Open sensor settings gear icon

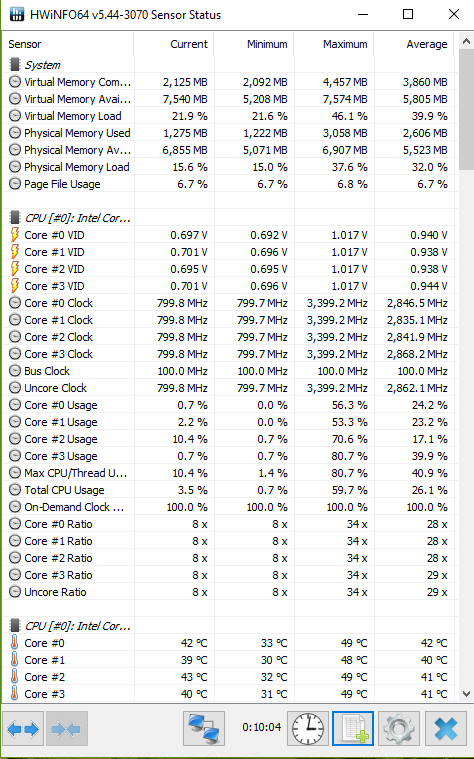point(399,728)
